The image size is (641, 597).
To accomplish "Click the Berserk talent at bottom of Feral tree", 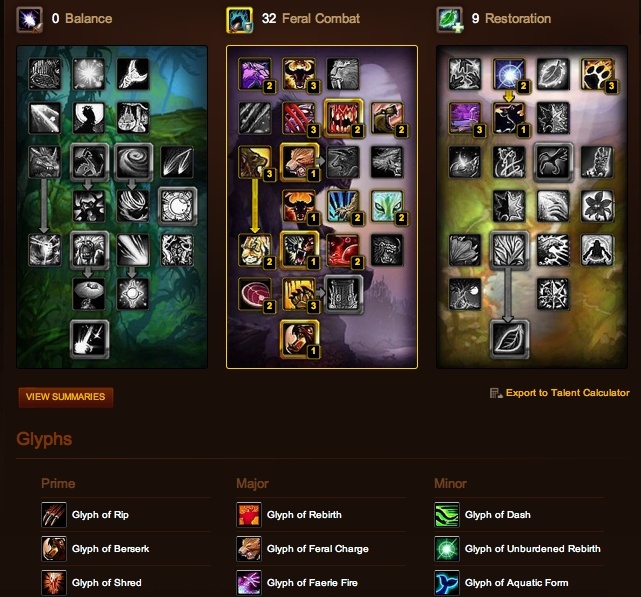I will (x=299, y=339).
